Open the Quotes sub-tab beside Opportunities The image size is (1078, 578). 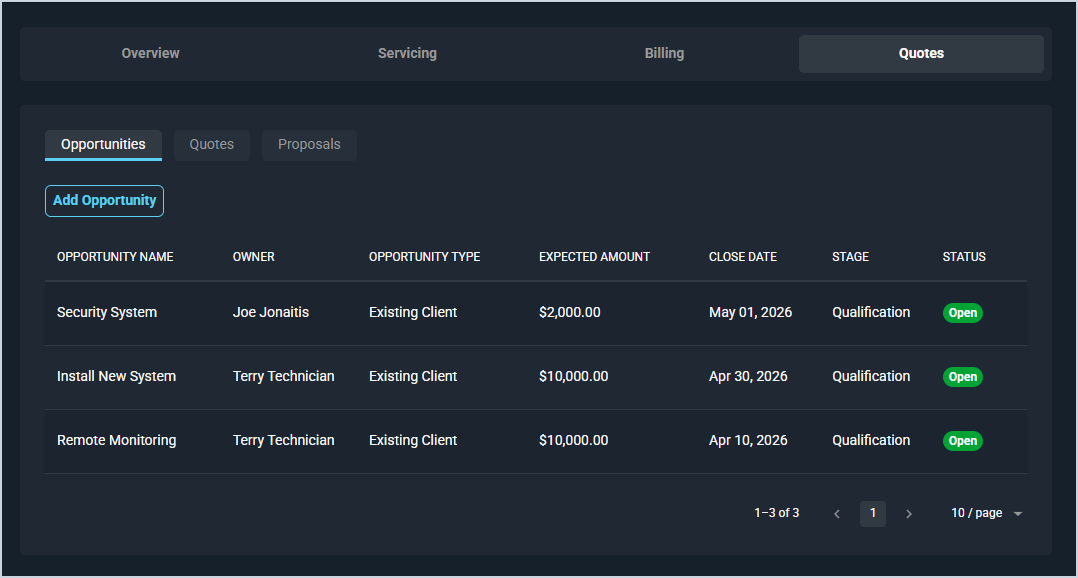[212, 144]
